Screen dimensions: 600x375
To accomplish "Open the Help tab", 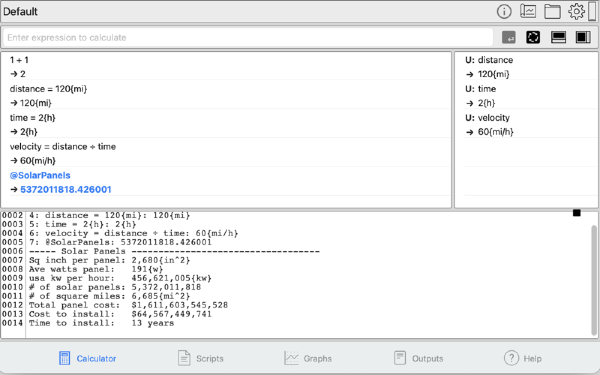I will click(x=523, y=359).
